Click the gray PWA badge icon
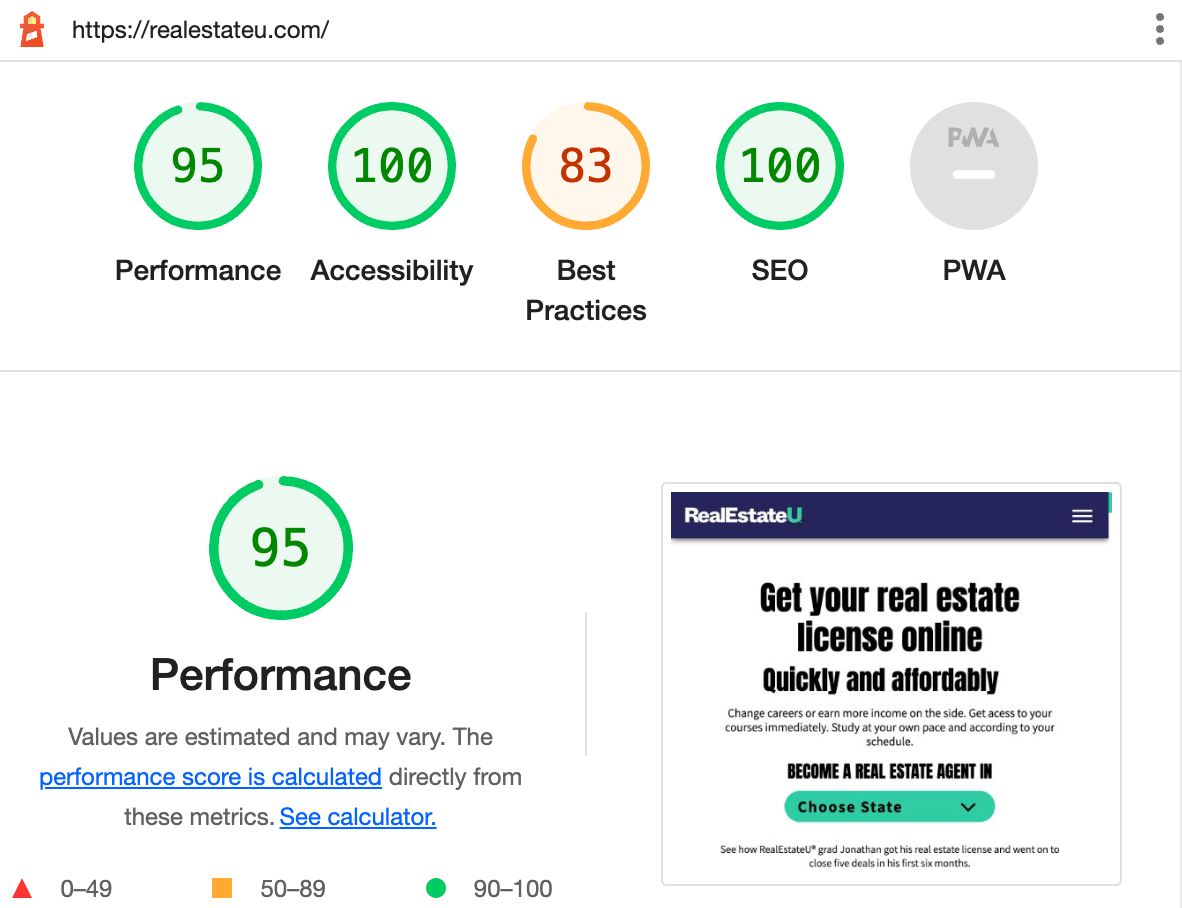The width and height of the screenshot is (1182, 908). click(x=974, y=166)
